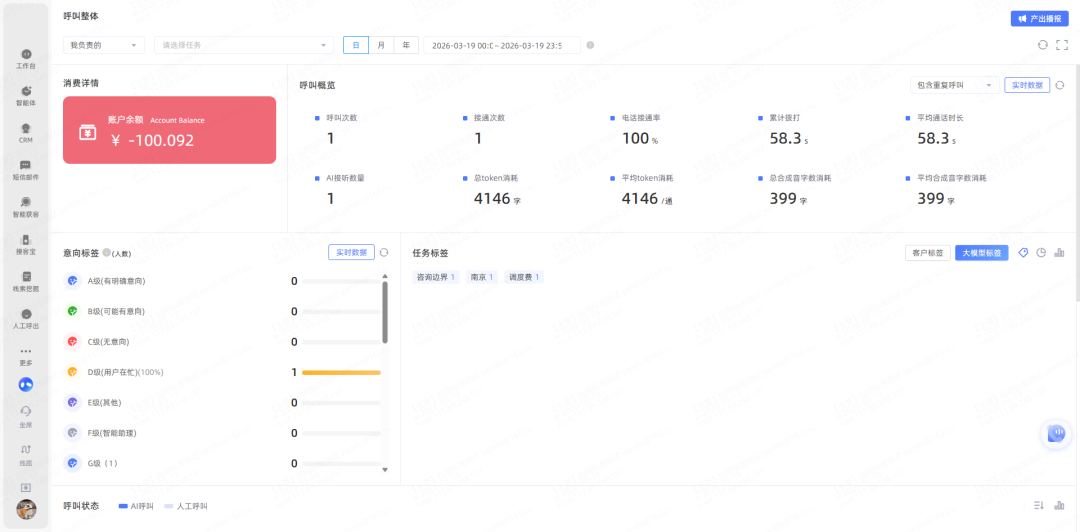This screenshot has width=1080, height=532.
Task: Open 短信邮件 from the sidebar
Action: (26, 168)
